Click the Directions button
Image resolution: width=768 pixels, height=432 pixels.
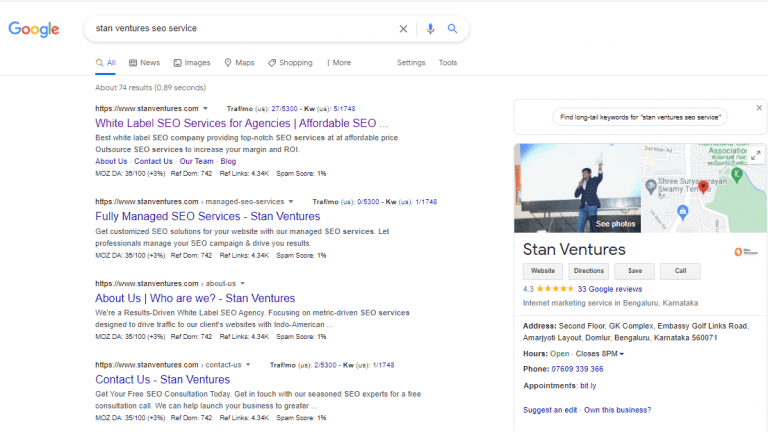[589, 271]
